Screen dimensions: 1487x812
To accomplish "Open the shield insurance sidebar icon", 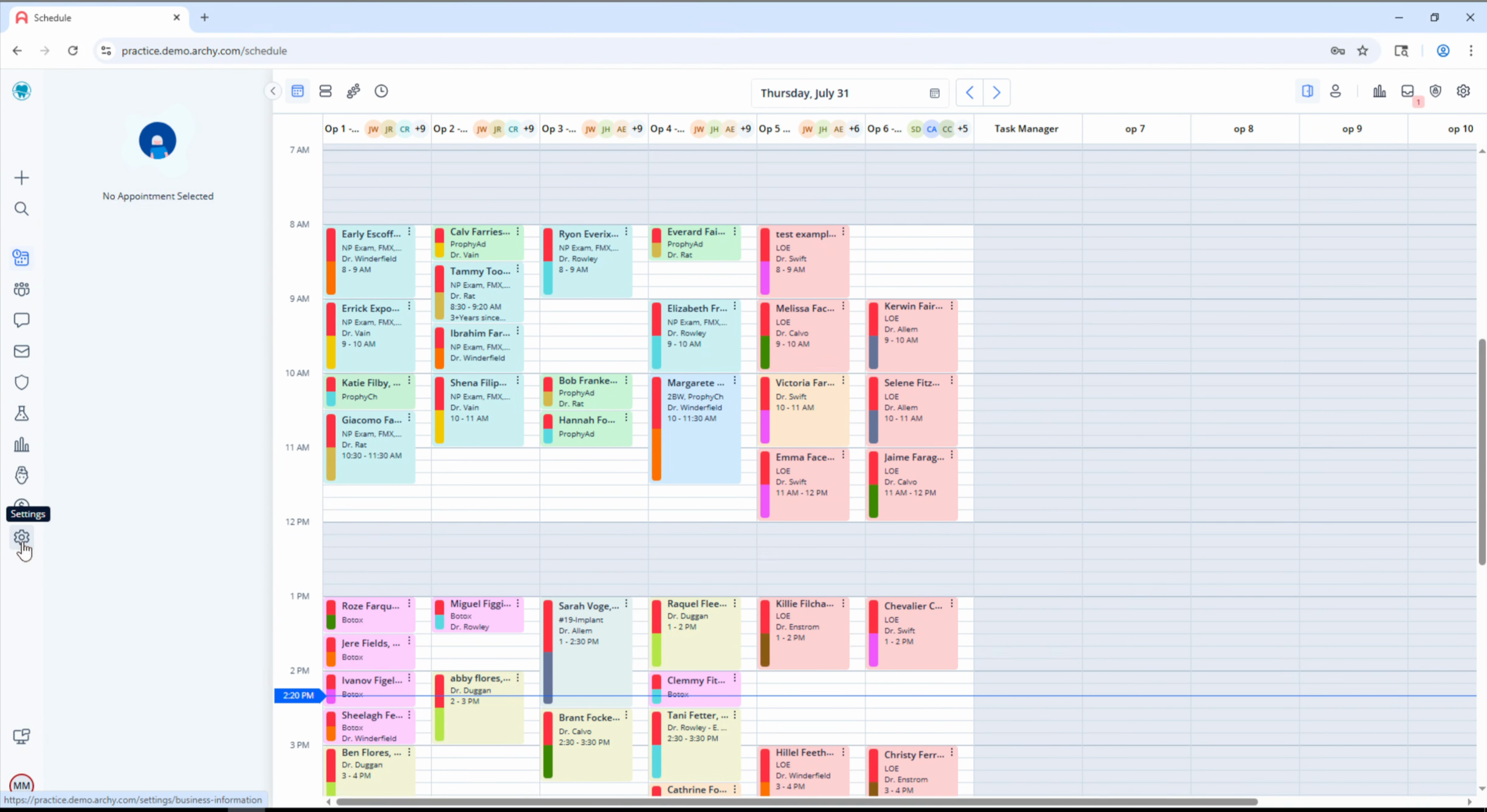I will [x=21, y=382].
